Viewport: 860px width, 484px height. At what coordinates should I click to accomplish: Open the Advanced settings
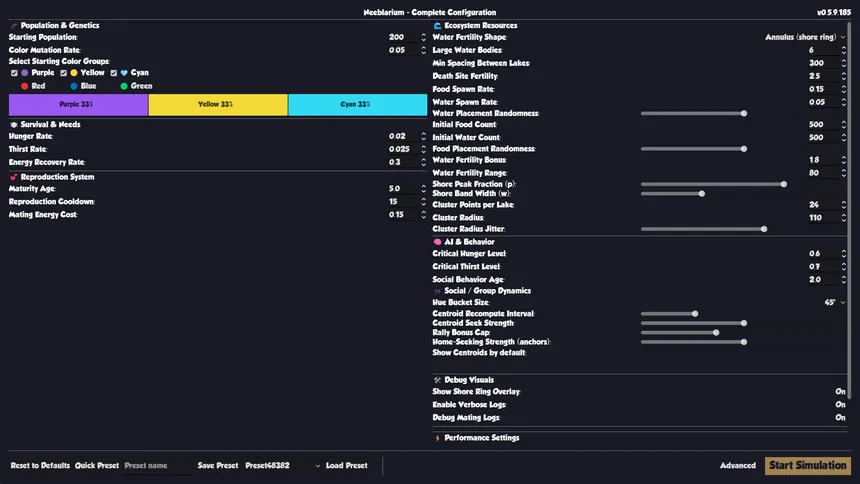coord(738,465)
